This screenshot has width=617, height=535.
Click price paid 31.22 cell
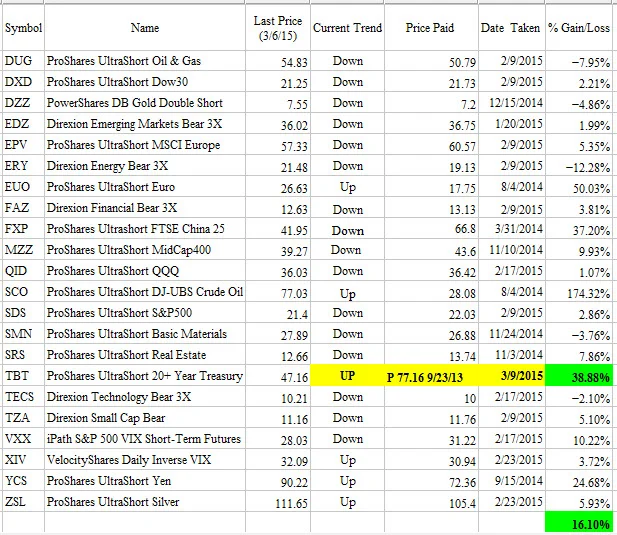(431, 438)
